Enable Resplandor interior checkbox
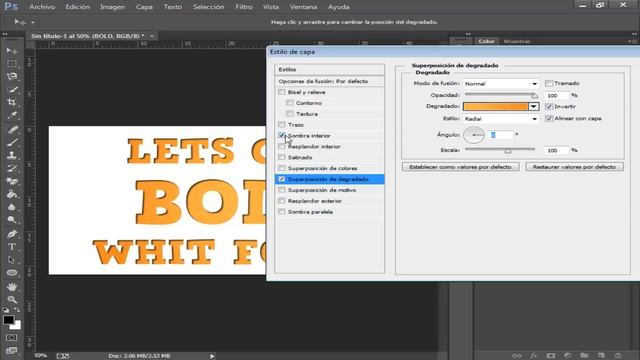Image resolution: width=640 pixels, height=360 pixels. pyautogui.click(x=282, y=146)
